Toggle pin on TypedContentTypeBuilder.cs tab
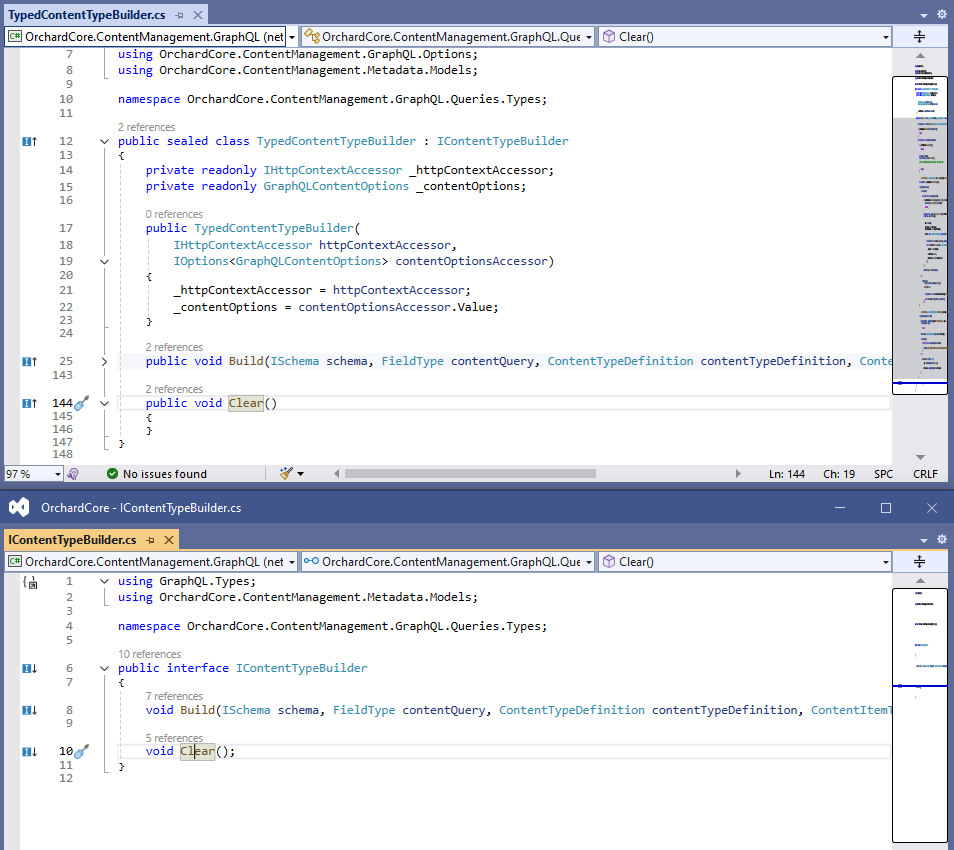This screenshot has height=850, width=954. pos(179,15)
